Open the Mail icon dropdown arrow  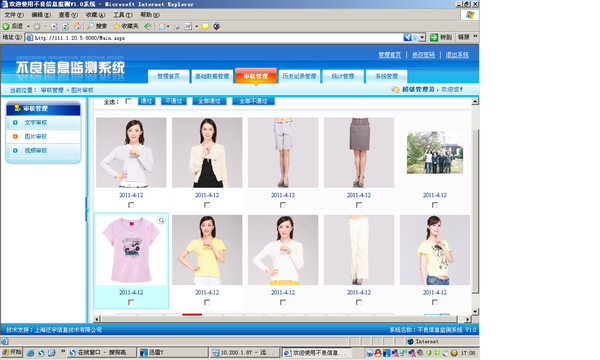pyautogui.click(x=168, y=26)
